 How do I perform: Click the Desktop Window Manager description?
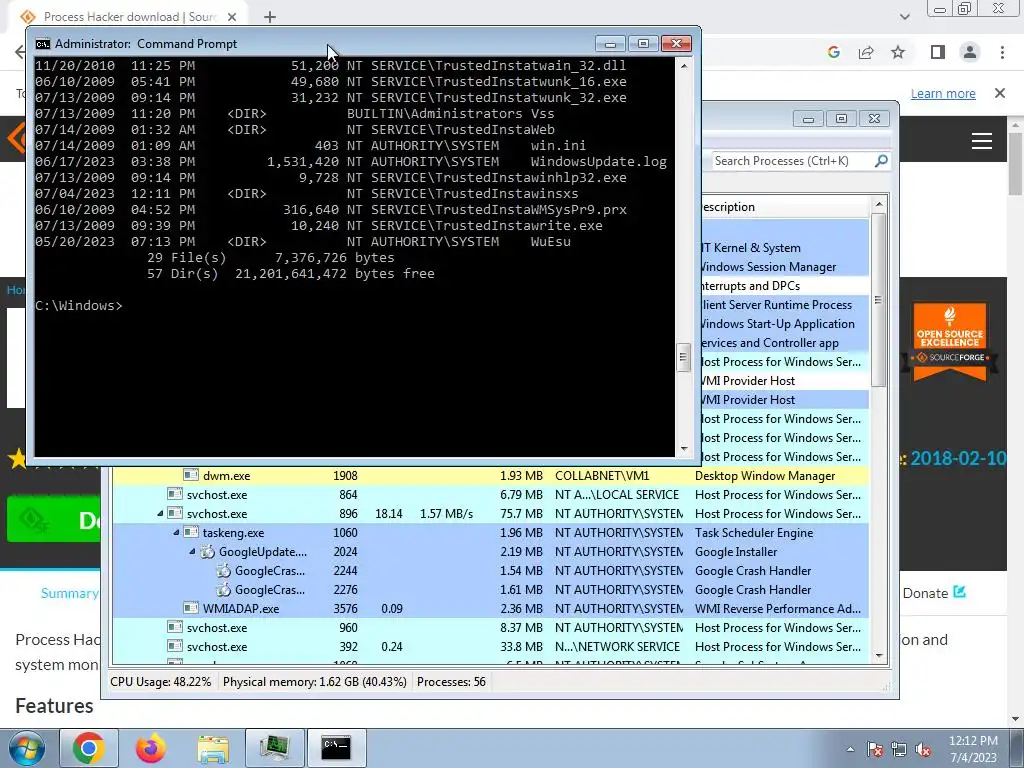click(x=765, y=476)
